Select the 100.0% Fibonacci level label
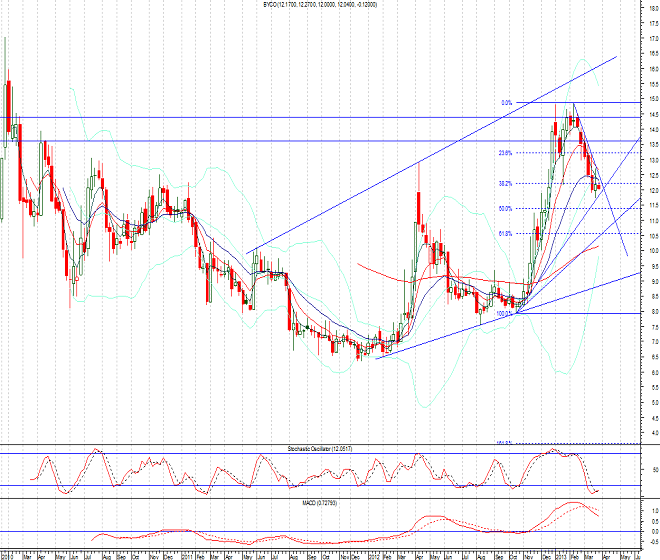660x560 pixels. (x=504, y=313)
